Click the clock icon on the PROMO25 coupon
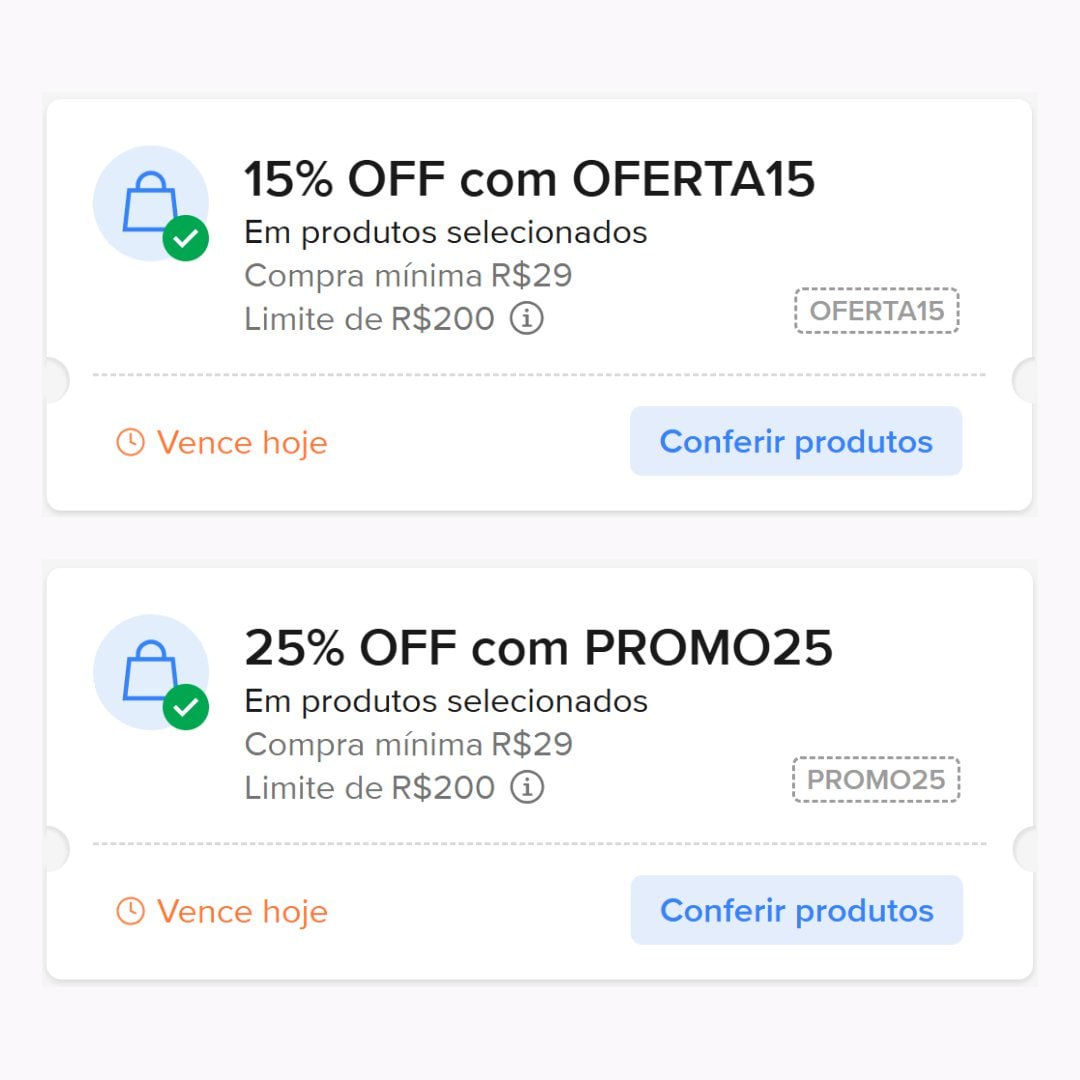This screenshot has height=1080, width=1080. [130, 911]
